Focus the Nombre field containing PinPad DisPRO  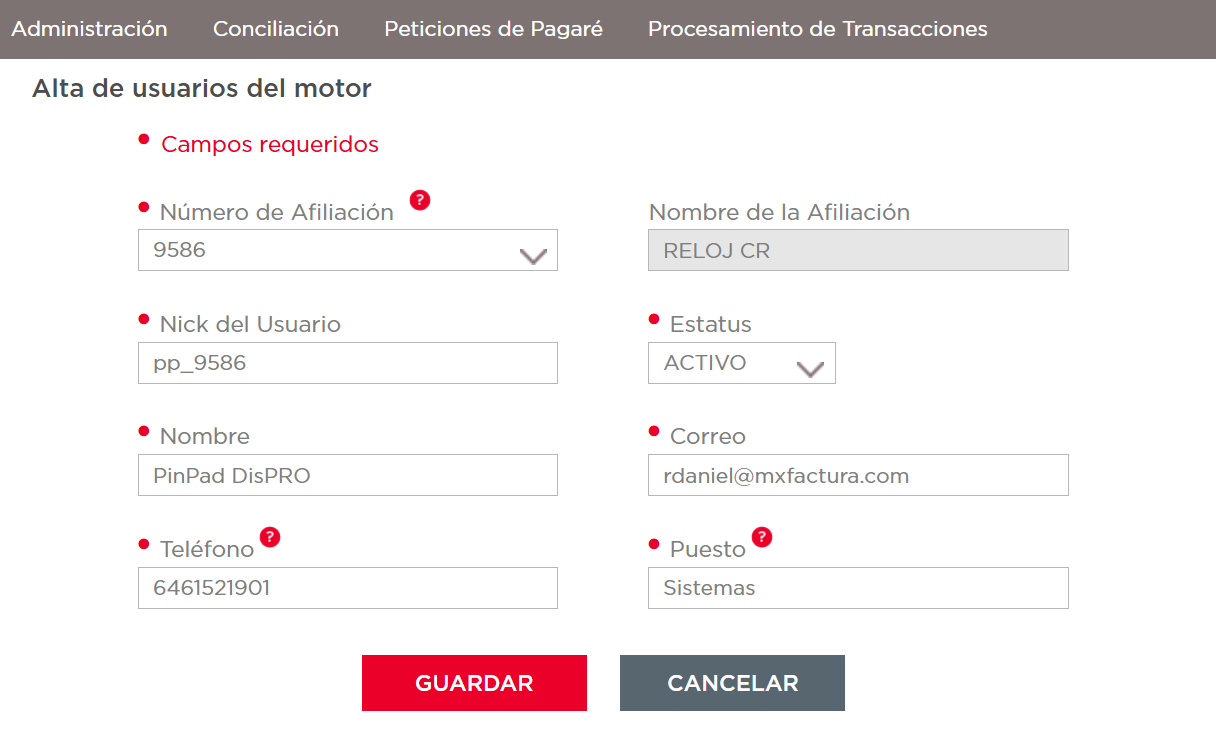tap(347, 475)
